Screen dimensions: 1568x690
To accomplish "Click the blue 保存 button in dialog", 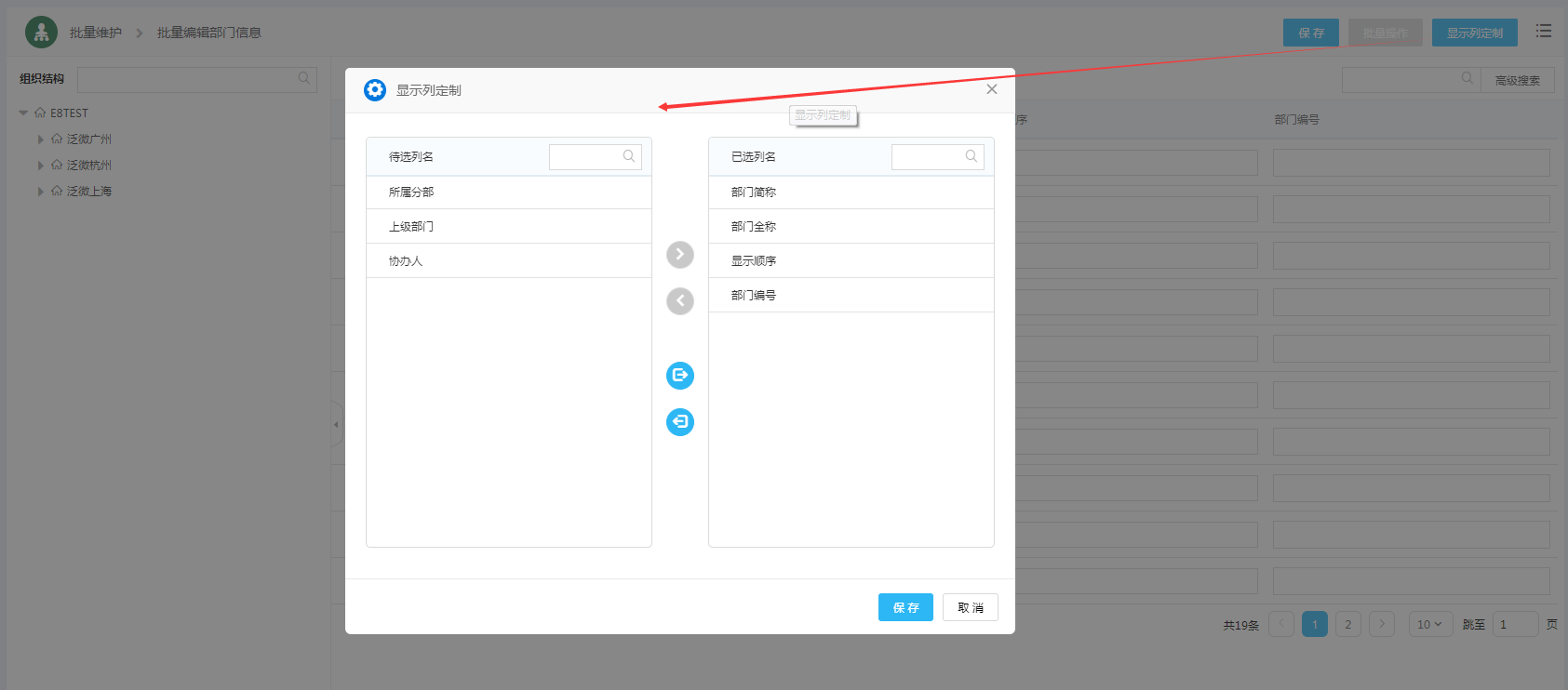I will pyautogui.click(x=905, y=607).
